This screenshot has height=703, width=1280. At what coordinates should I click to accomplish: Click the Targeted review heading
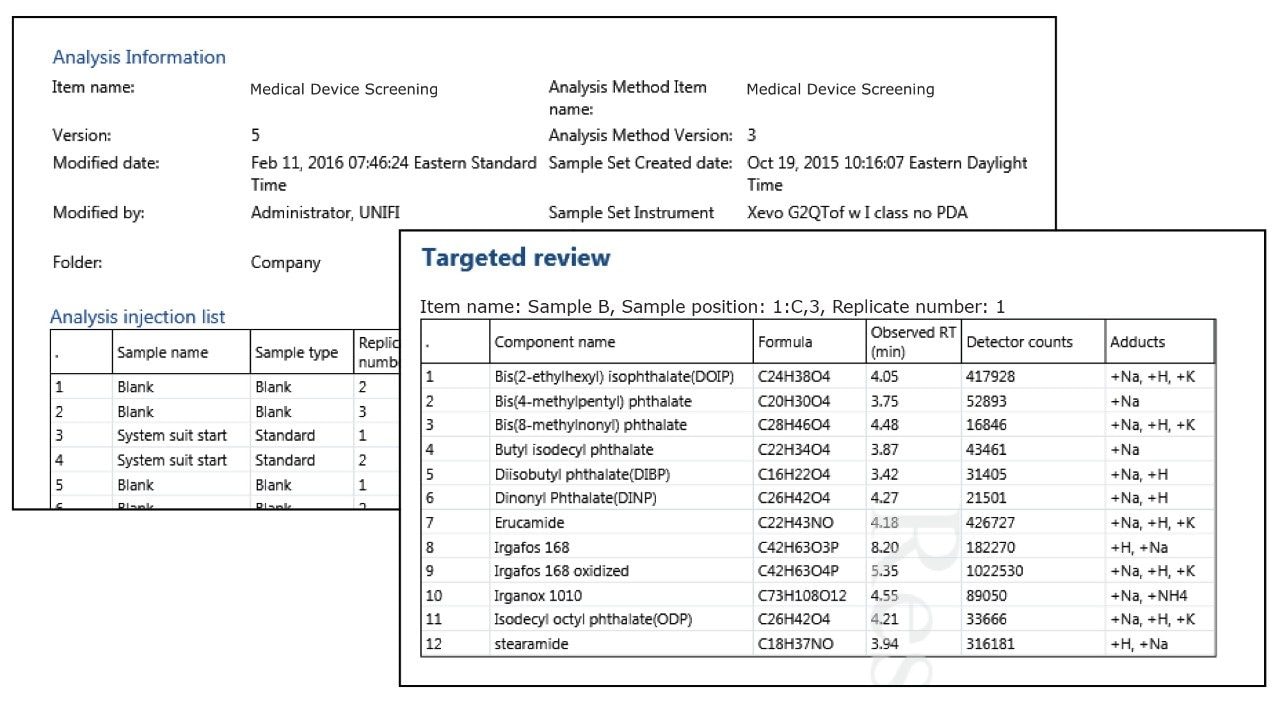click(x=516, y=257)
